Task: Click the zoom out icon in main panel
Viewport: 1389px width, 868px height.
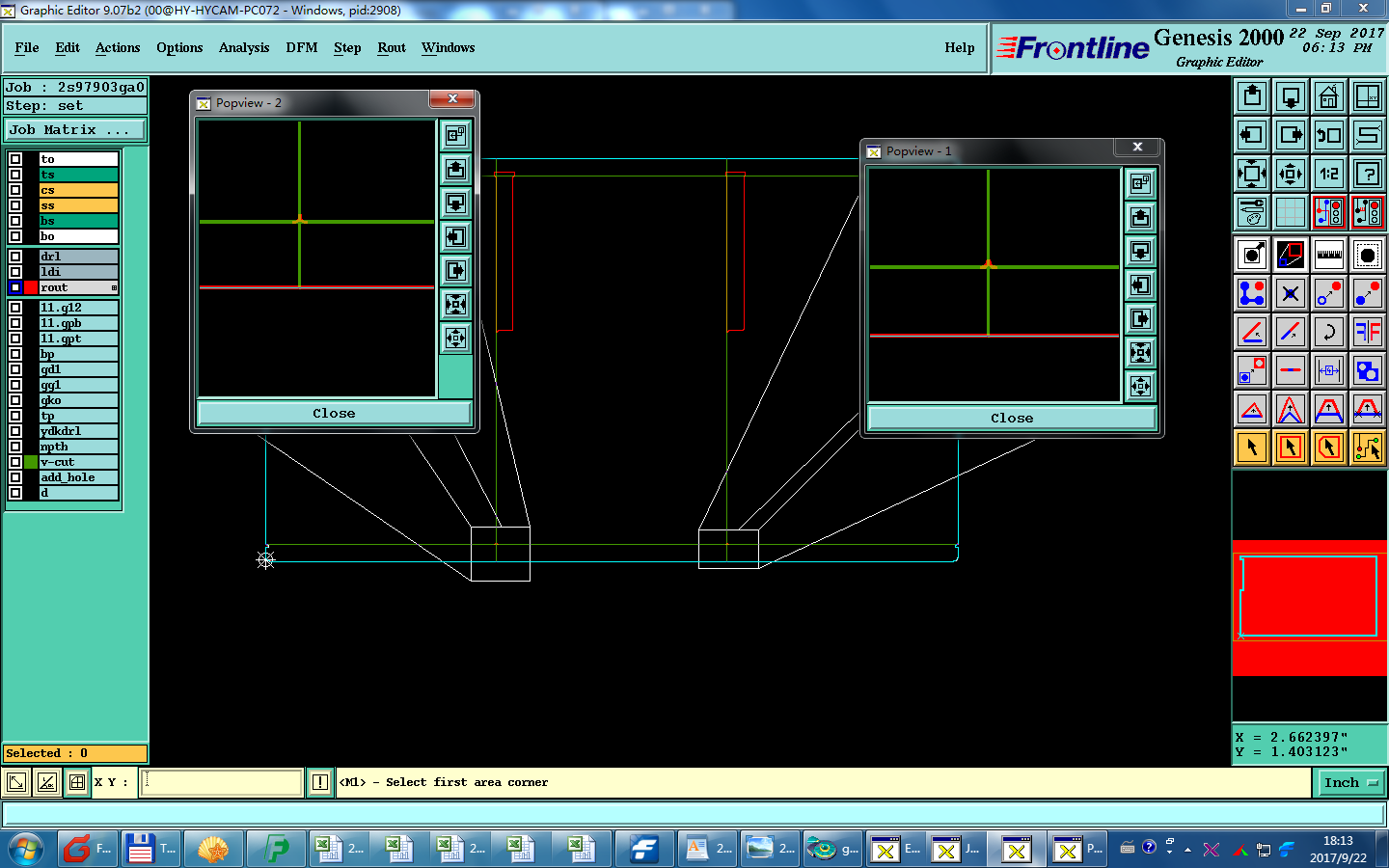Action: (1291, 174)
